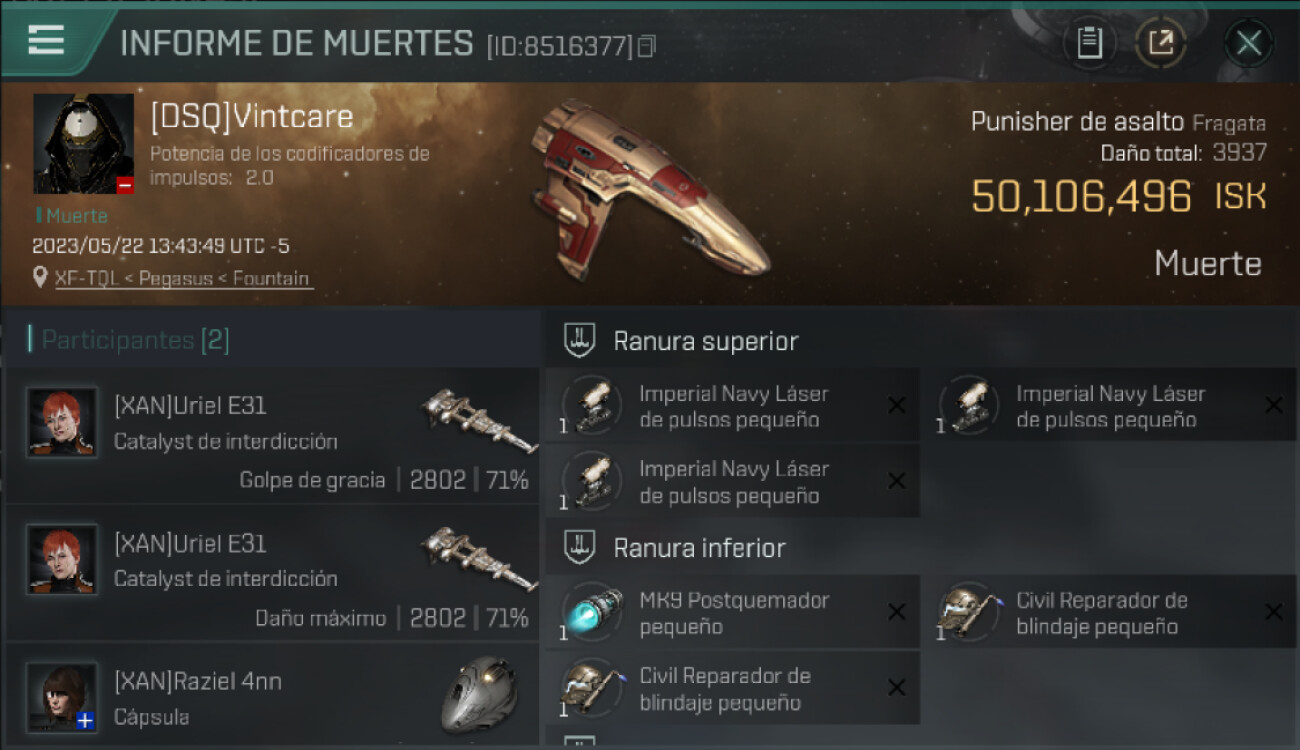Open Vintcare's character portrait
The width and height of the screenshot is (1300, 750).
click(x=84, y=144)
